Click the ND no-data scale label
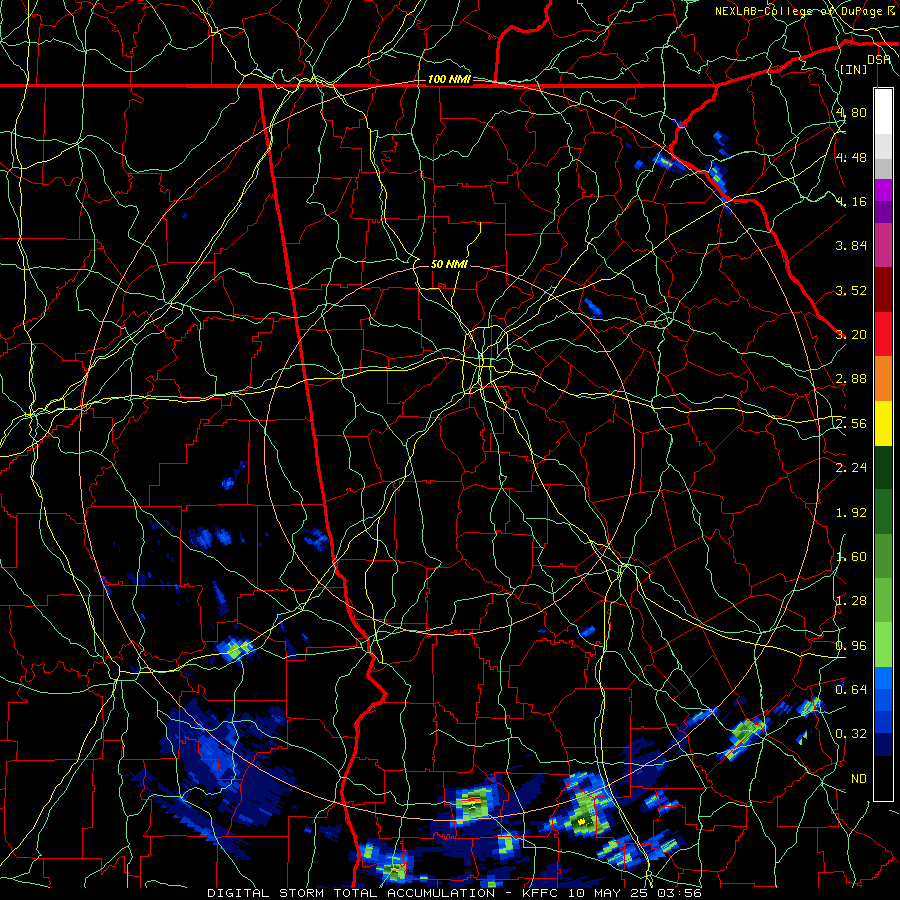Image resolution: width=900 pixels, height=900 pixels. (859, 779)
